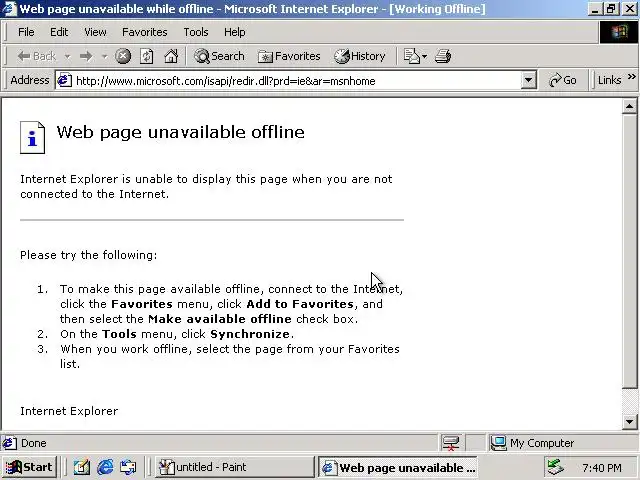Open the Search pane button

(219, 56)
